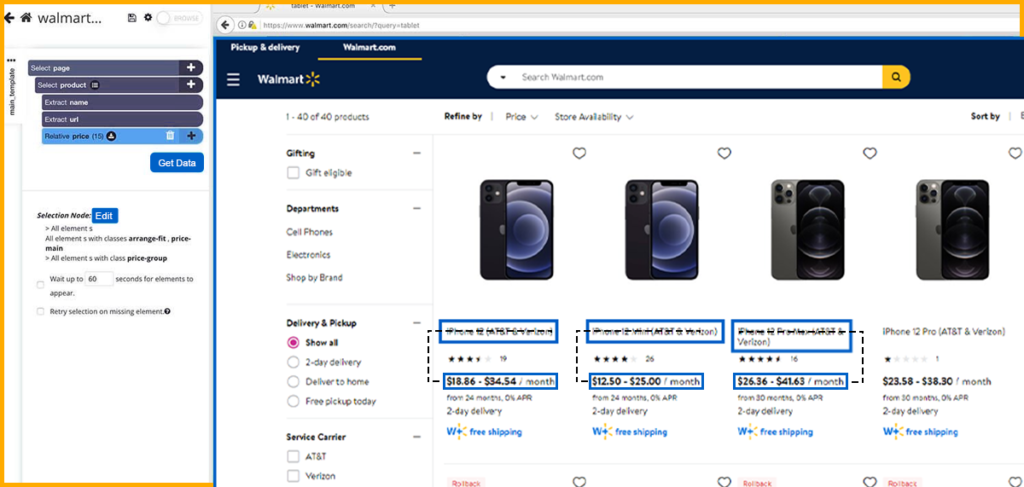Click the back arrow in ParseHub panel

pos(9,18)
